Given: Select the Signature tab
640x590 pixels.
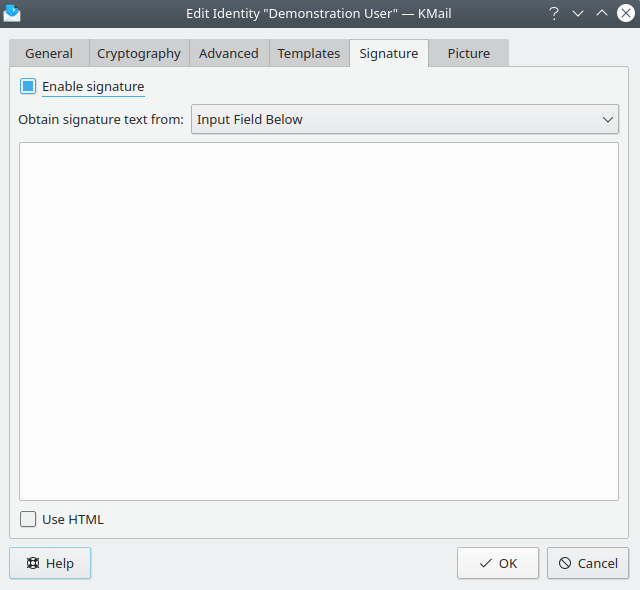Looking at the screenshot, I should point(389,54).
